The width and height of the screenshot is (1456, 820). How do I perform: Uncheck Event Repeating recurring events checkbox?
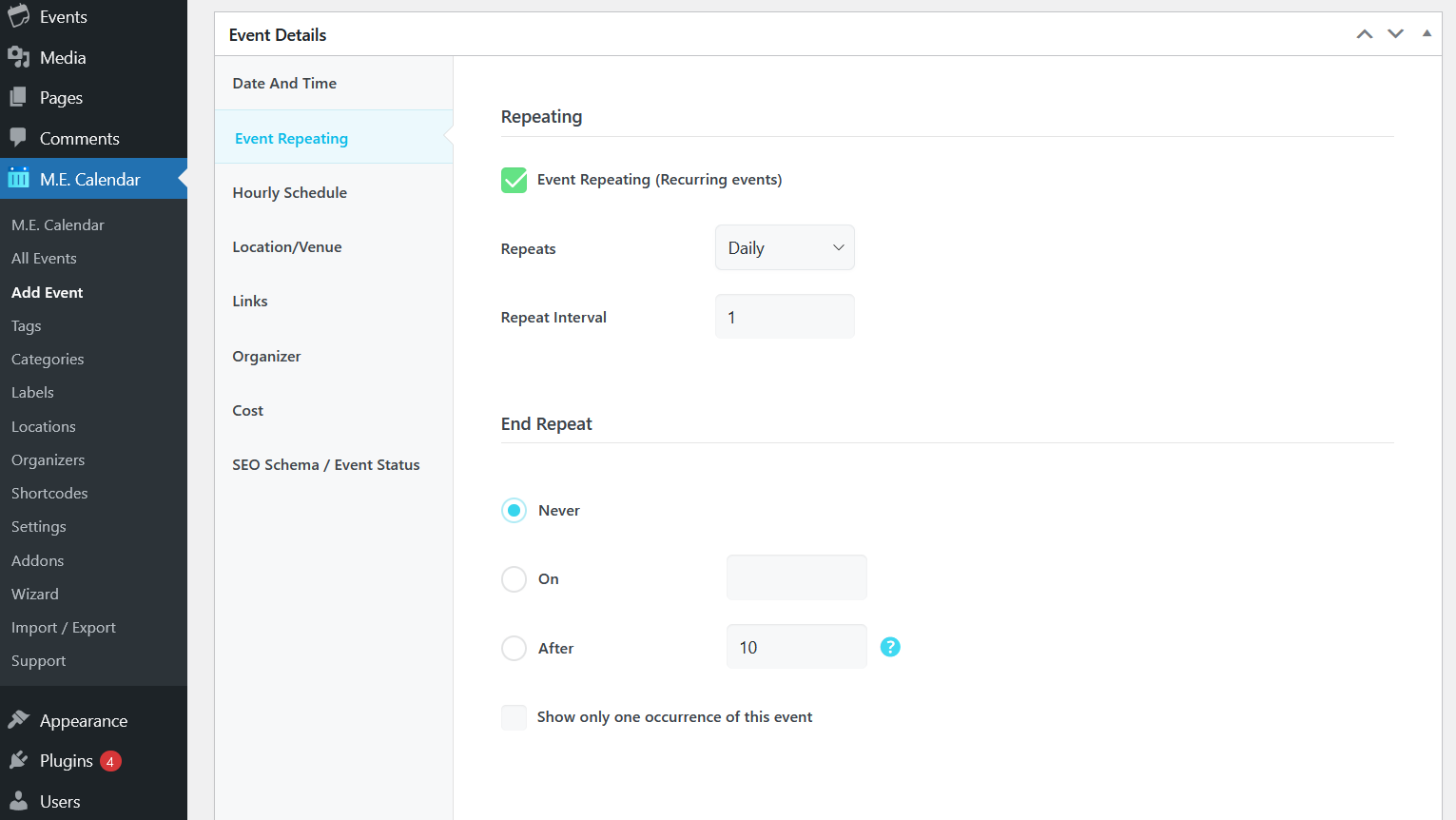click(x=514, y=180)
